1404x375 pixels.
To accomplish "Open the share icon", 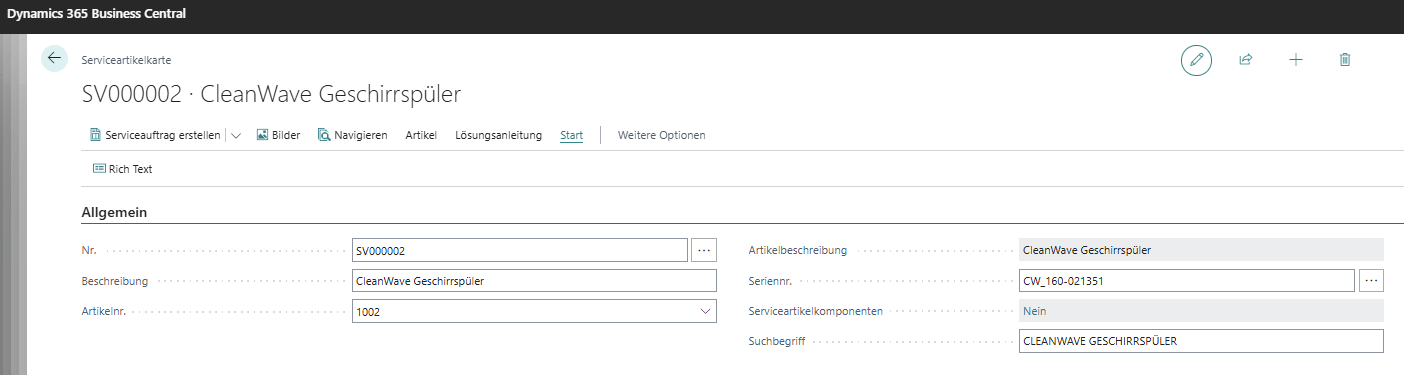I will tap(1246, 60).
